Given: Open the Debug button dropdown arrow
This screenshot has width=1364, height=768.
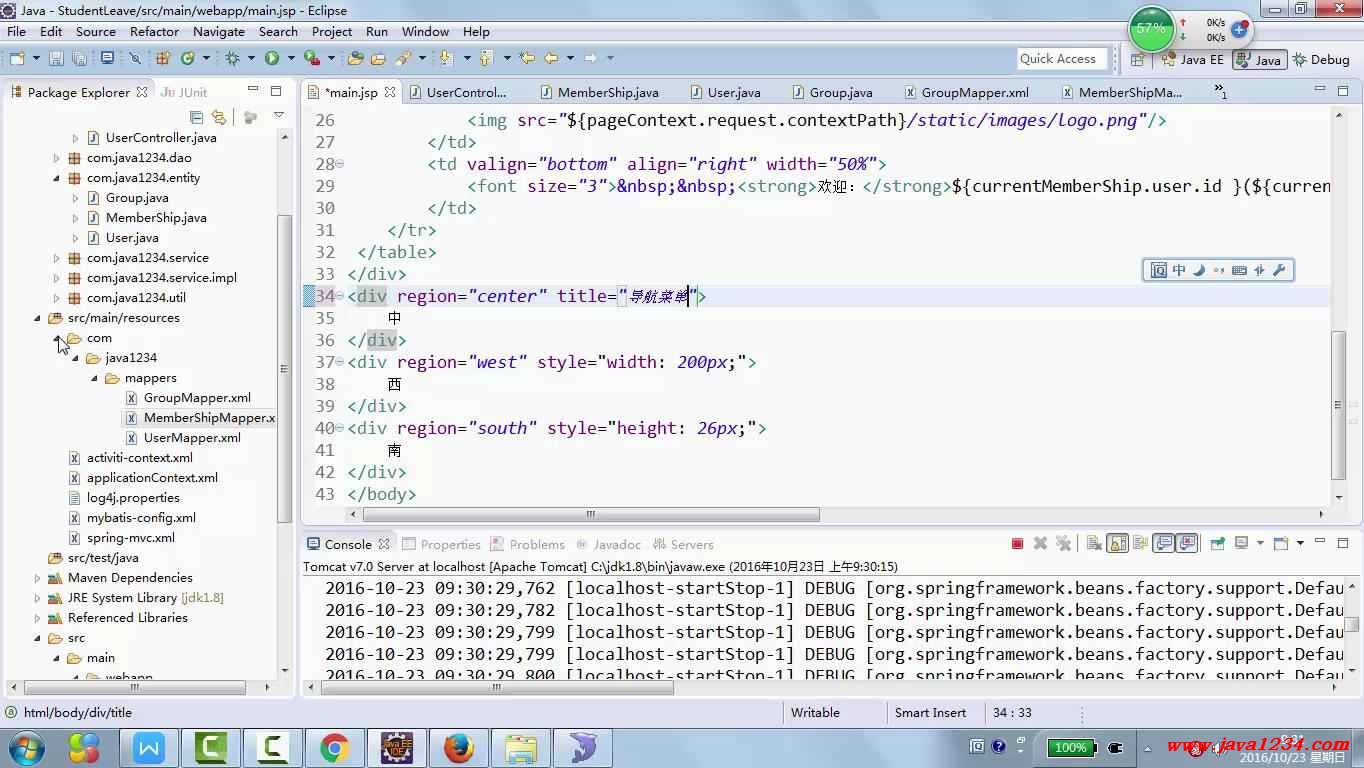Looking at the screenshot, I should [251, 59].
